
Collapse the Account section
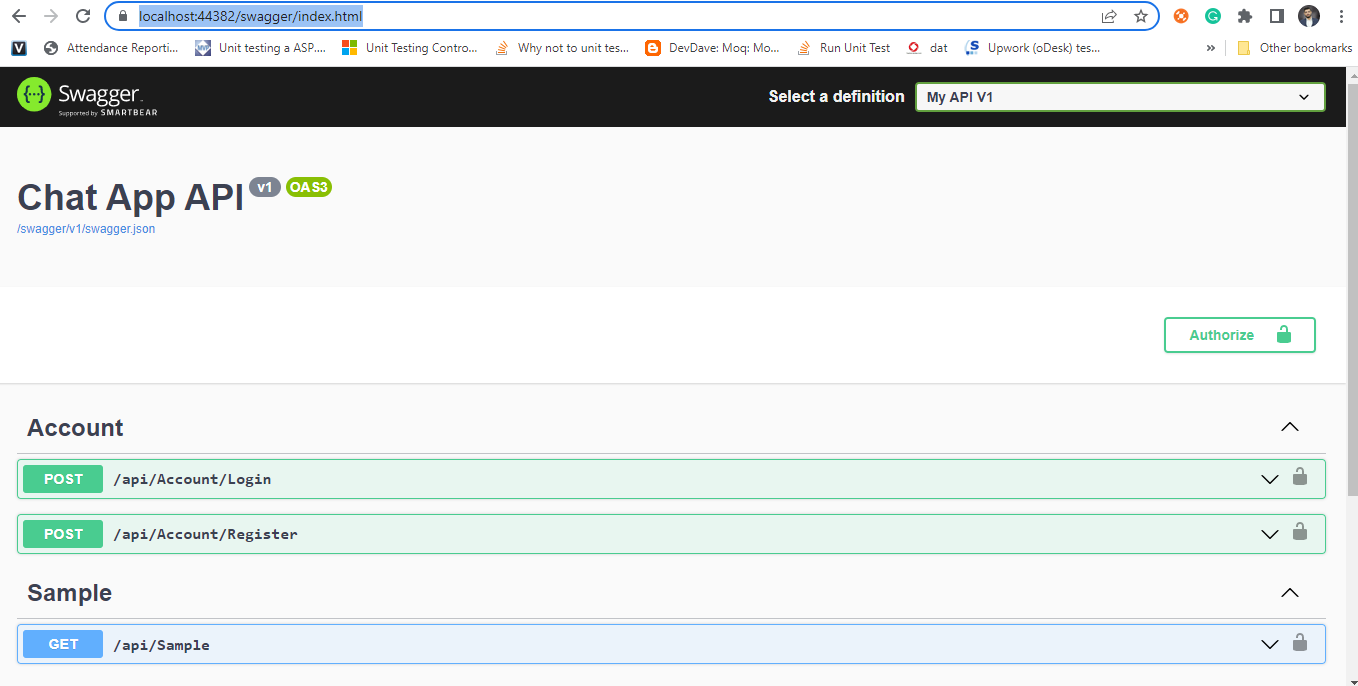point(1289,426)
